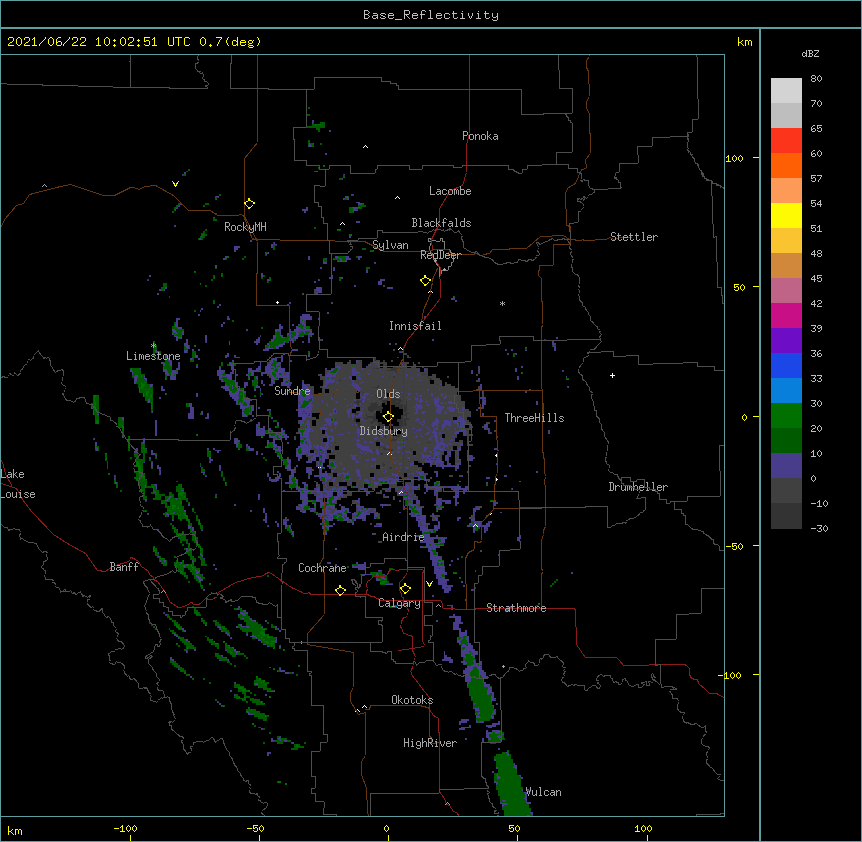This screenshot has height=842, width=862.
Task: Select the Didsbury label
Action: (x=383, y=431)
